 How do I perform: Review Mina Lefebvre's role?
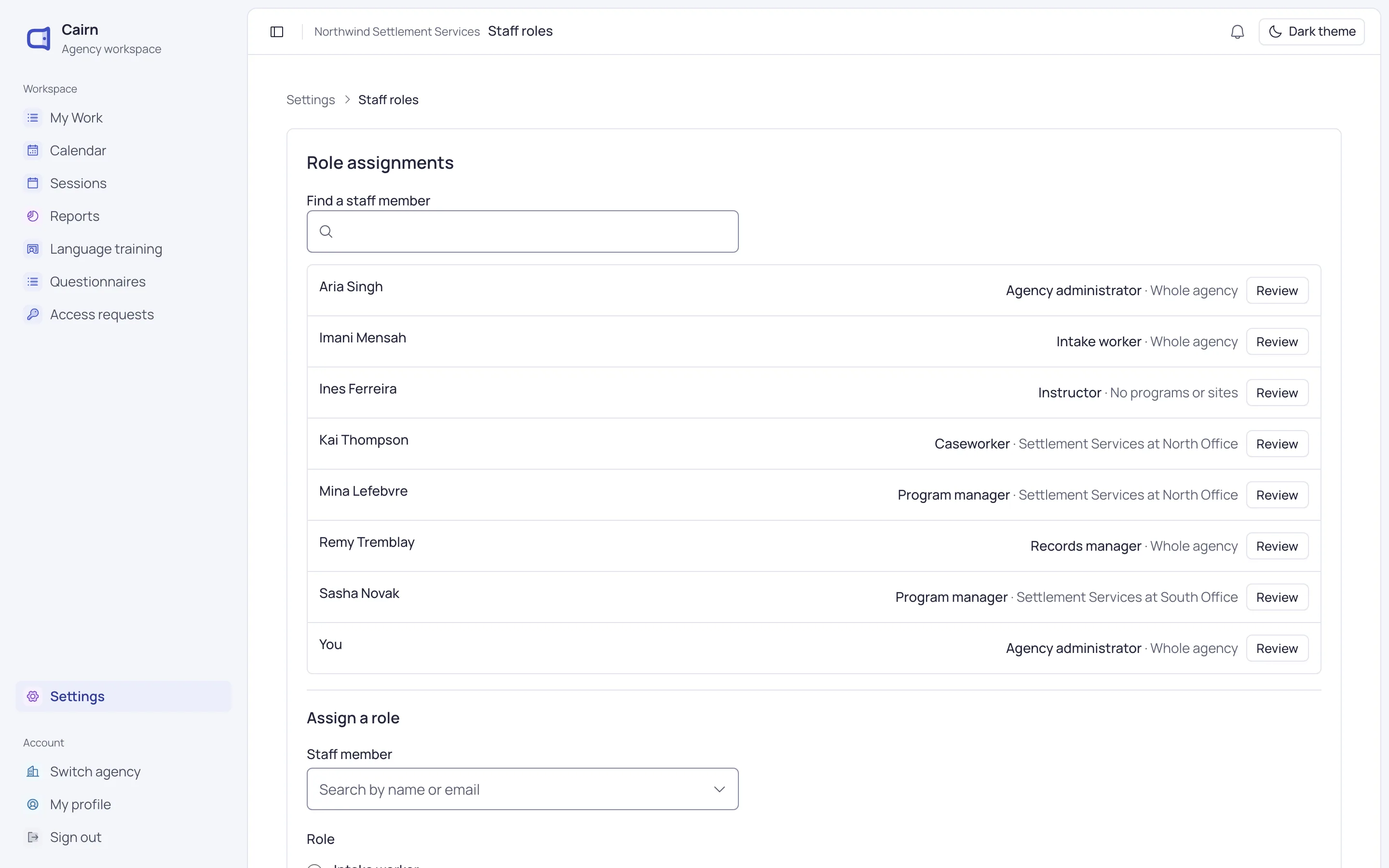1277,495
